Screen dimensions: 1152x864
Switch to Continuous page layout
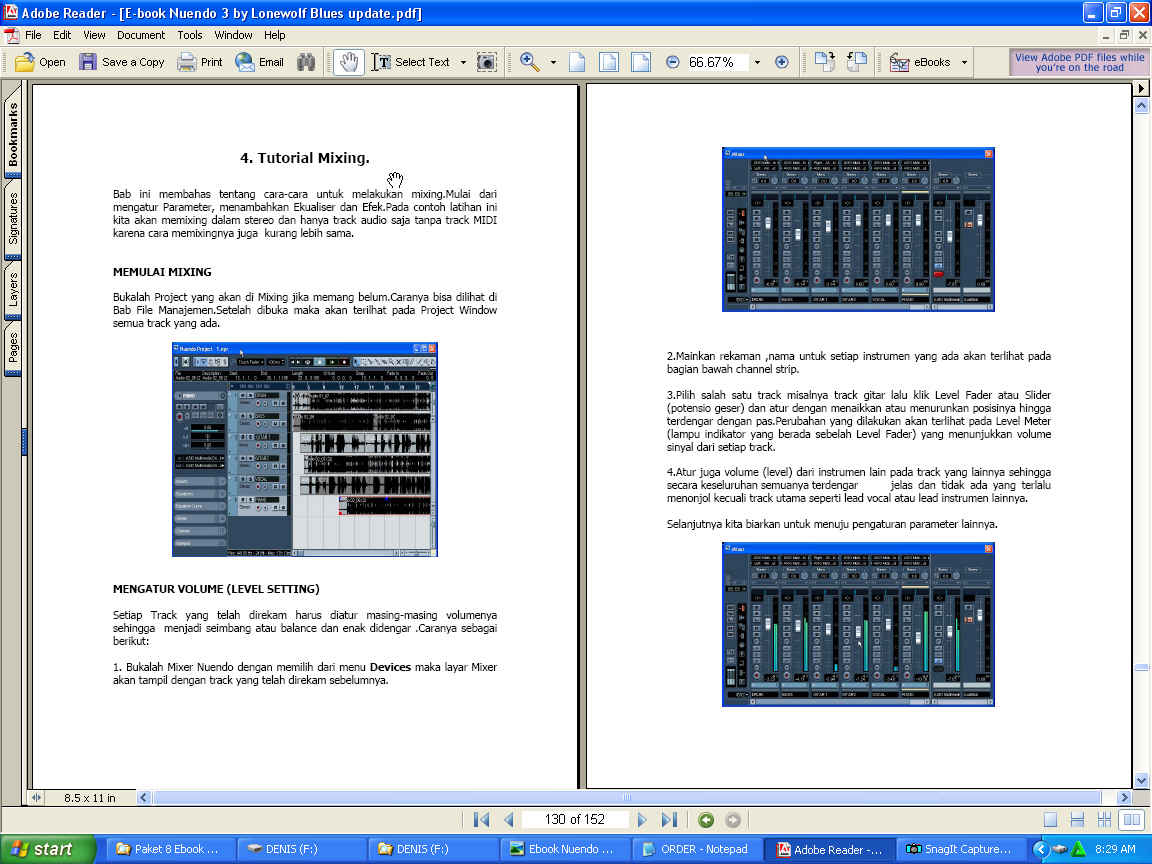(x=1077, y=820)
